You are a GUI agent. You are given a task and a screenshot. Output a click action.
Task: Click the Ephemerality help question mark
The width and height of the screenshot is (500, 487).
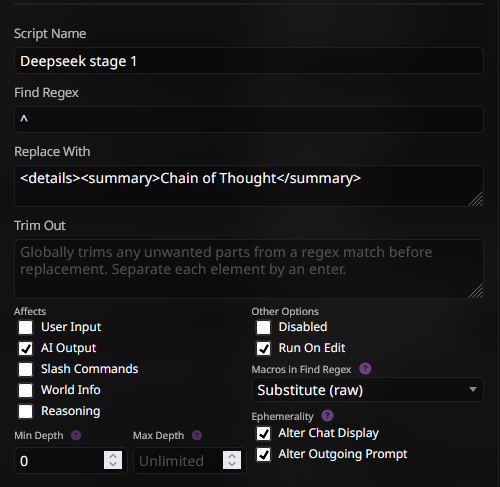point(327,416)
